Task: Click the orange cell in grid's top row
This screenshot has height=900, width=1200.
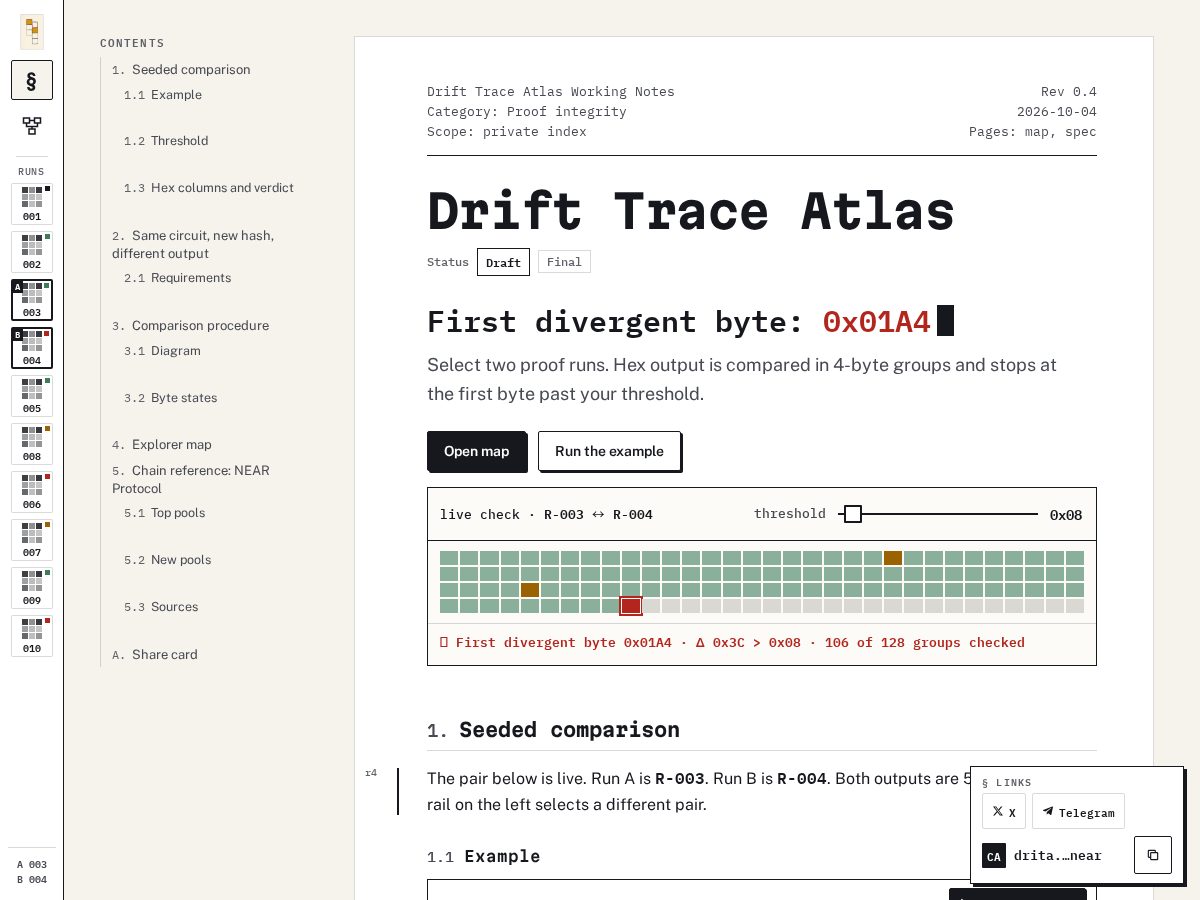Action: pos(893,558)
